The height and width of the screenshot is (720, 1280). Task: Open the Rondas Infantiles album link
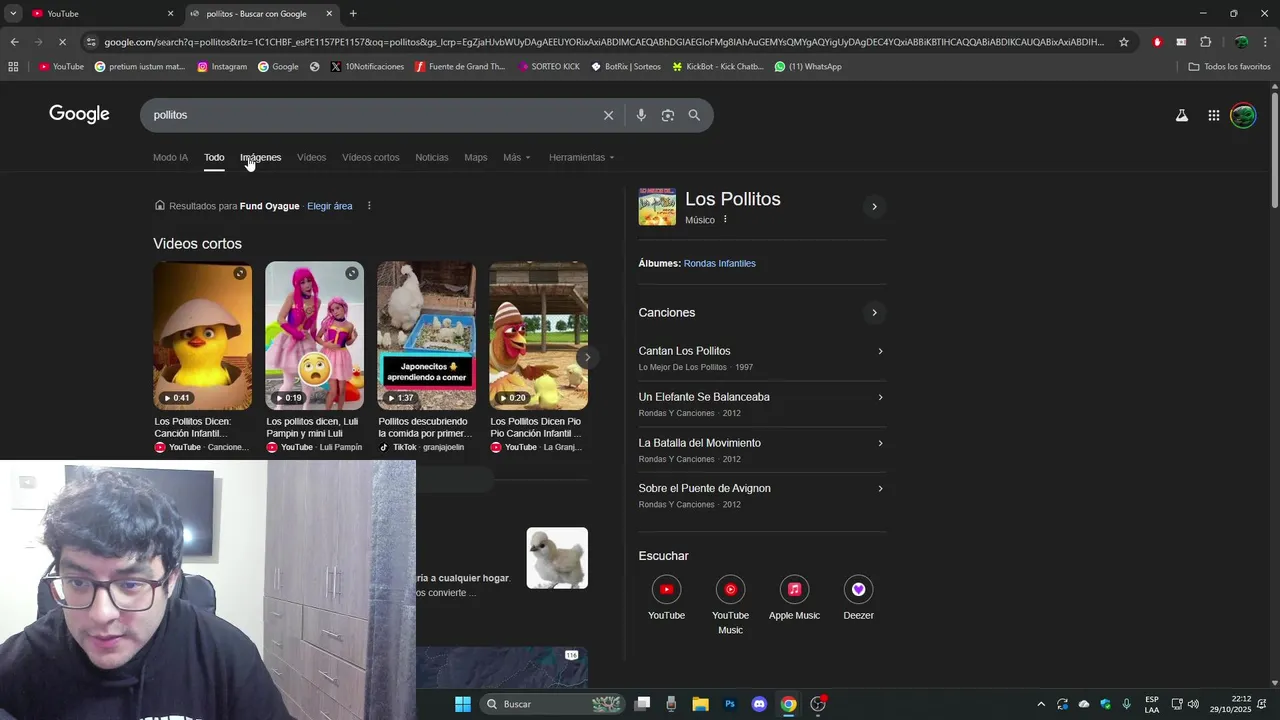pos(720,263)
